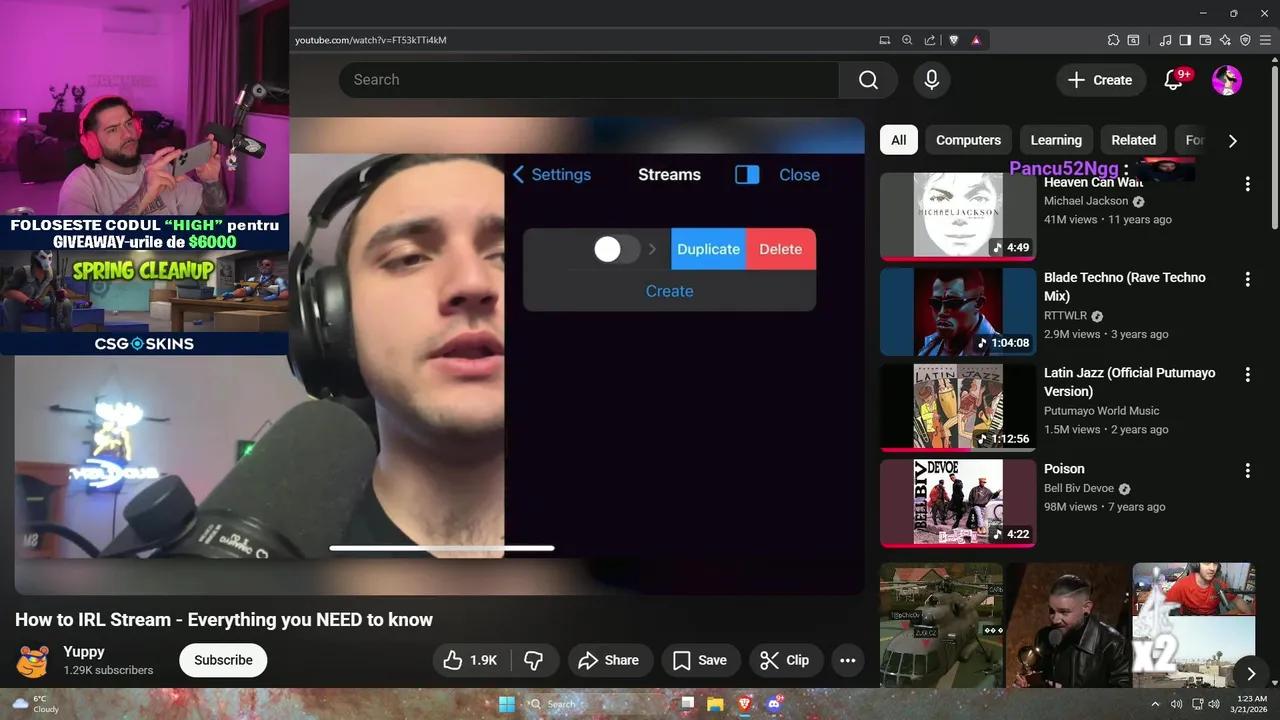
Task: Open options for Latin Jazz video
Action: 1247,374
